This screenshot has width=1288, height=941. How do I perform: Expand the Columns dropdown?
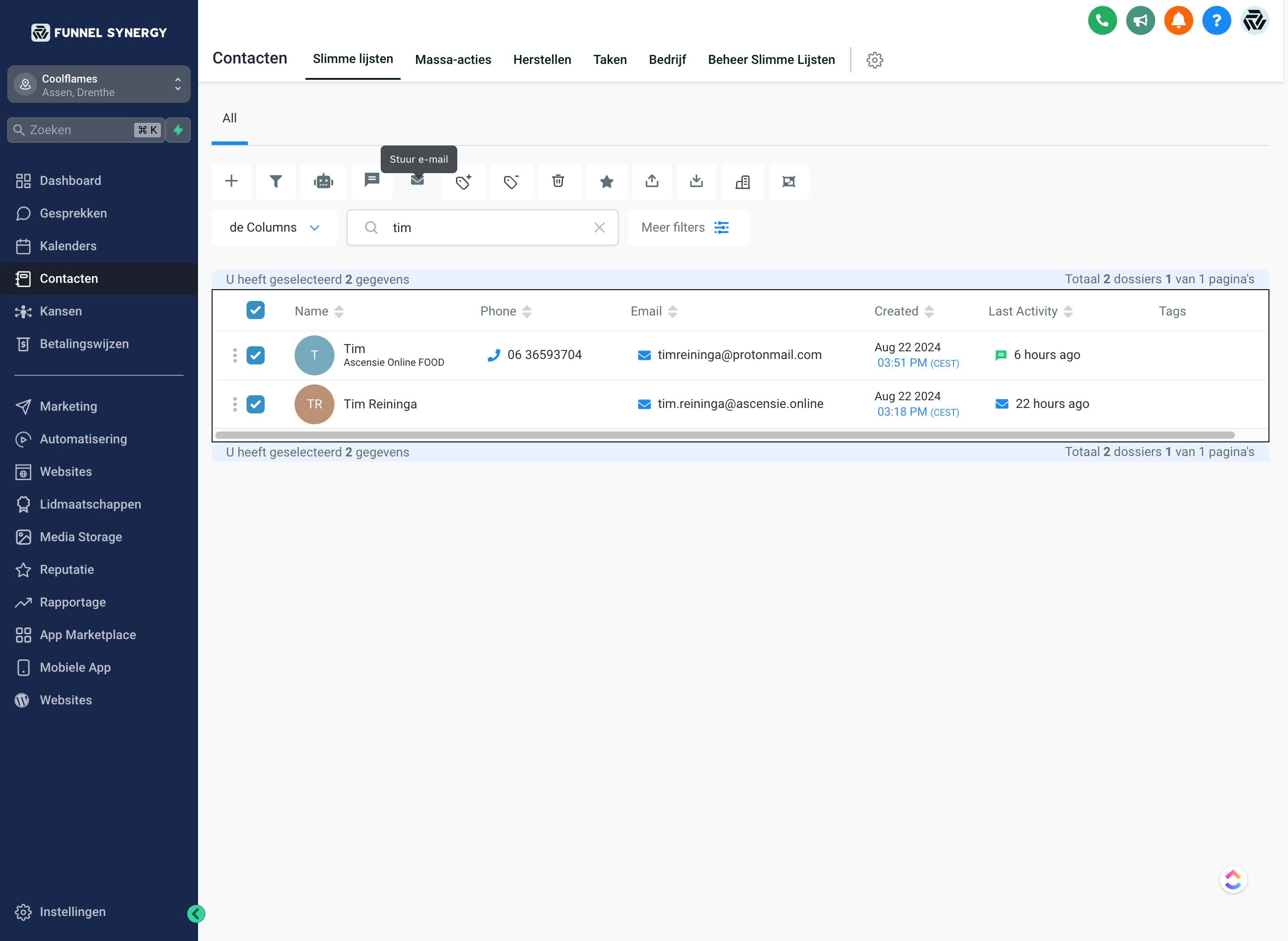(275, 228)
